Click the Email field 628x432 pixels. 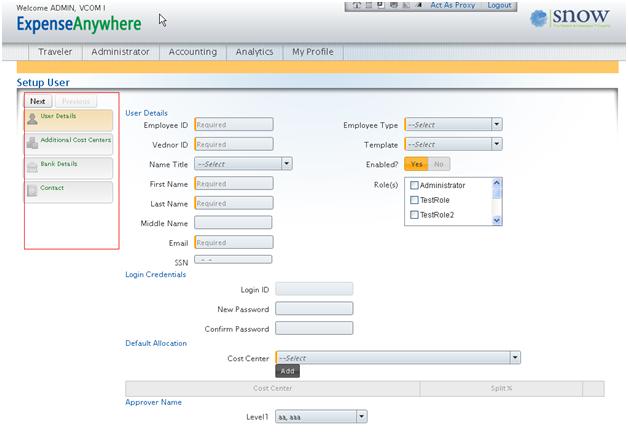(x=234, y=242)
